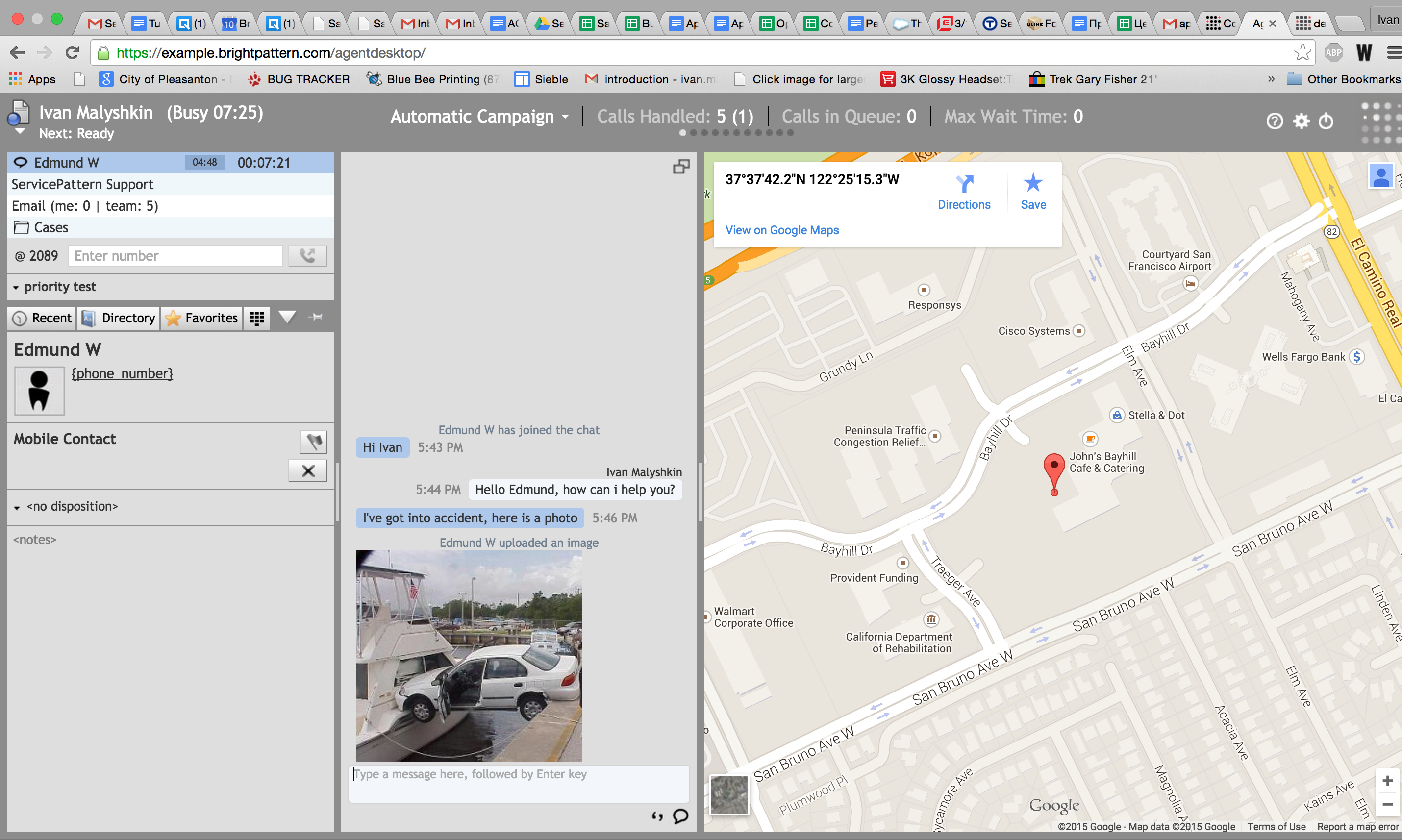The width and height of the screenshot is (1402, 840).
Task: Open canned responses quote icon
Action: point(657,815)
